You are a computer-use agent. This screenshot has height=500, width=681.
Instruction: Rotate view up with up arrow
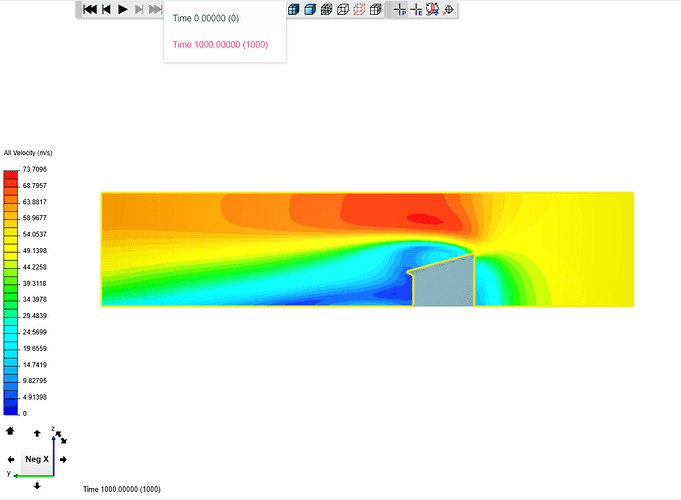point(37,433)
